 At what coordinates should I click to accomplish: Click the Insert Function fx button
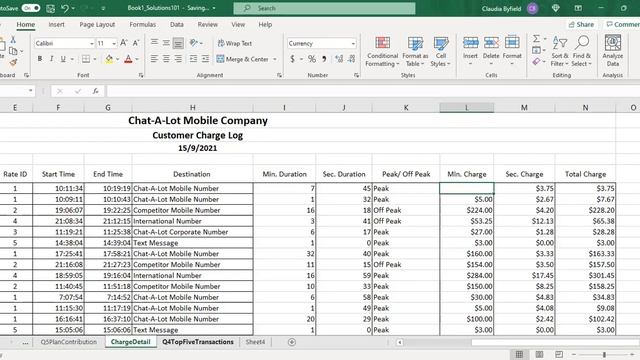click(95, 91)
